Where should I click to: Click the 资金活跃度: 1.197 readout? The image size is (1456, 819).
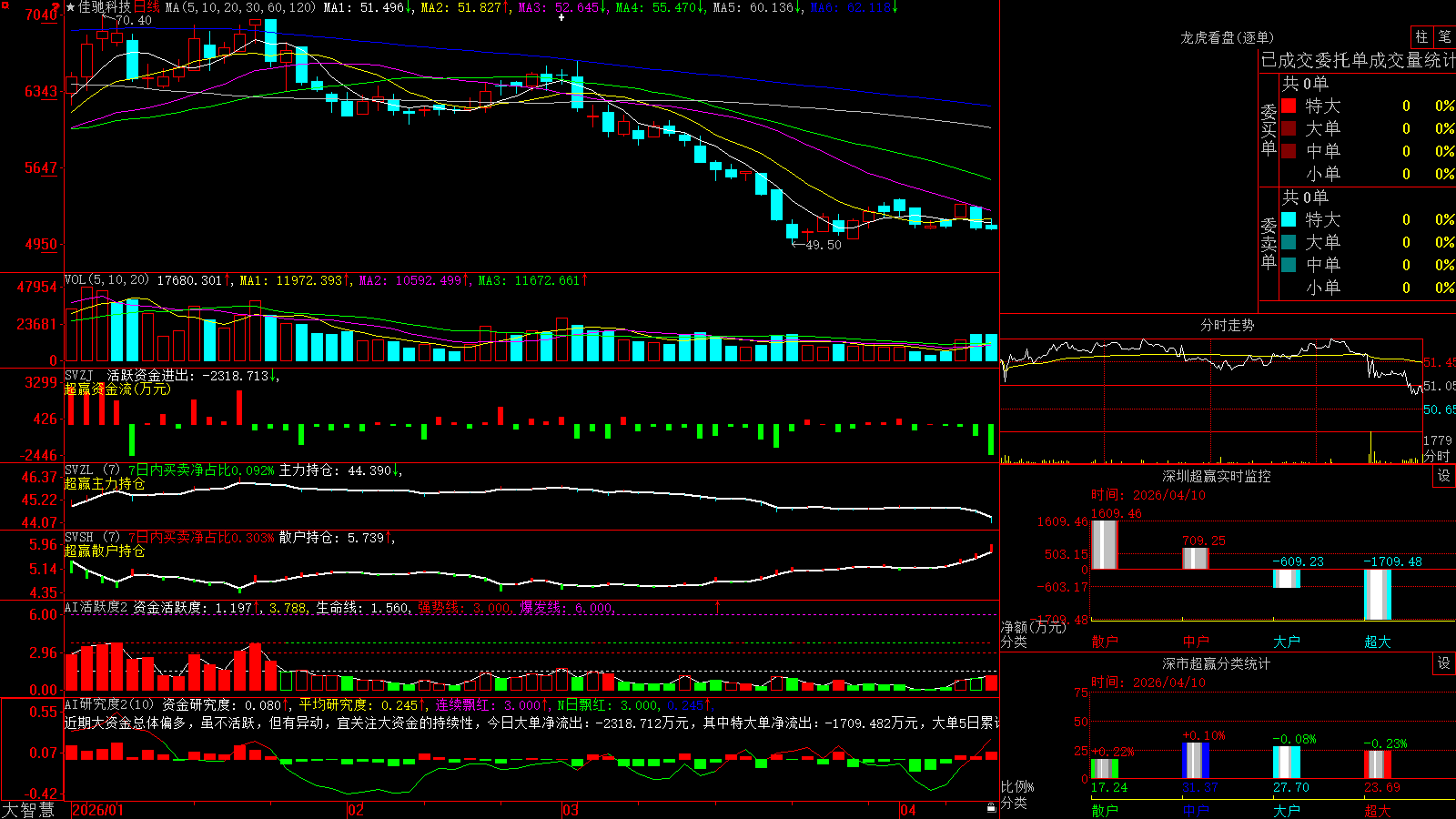tap(192, 608)
